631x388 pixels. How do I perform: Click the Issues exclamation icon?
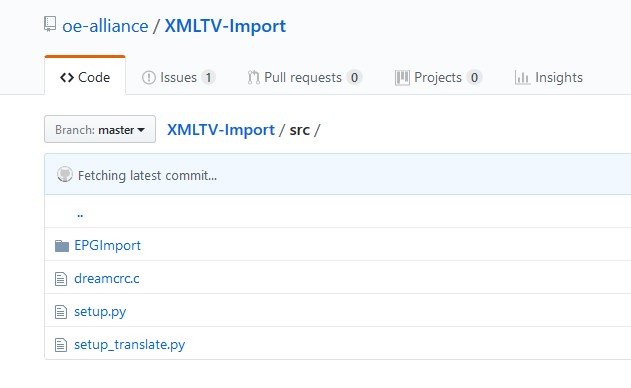point(148,77)
